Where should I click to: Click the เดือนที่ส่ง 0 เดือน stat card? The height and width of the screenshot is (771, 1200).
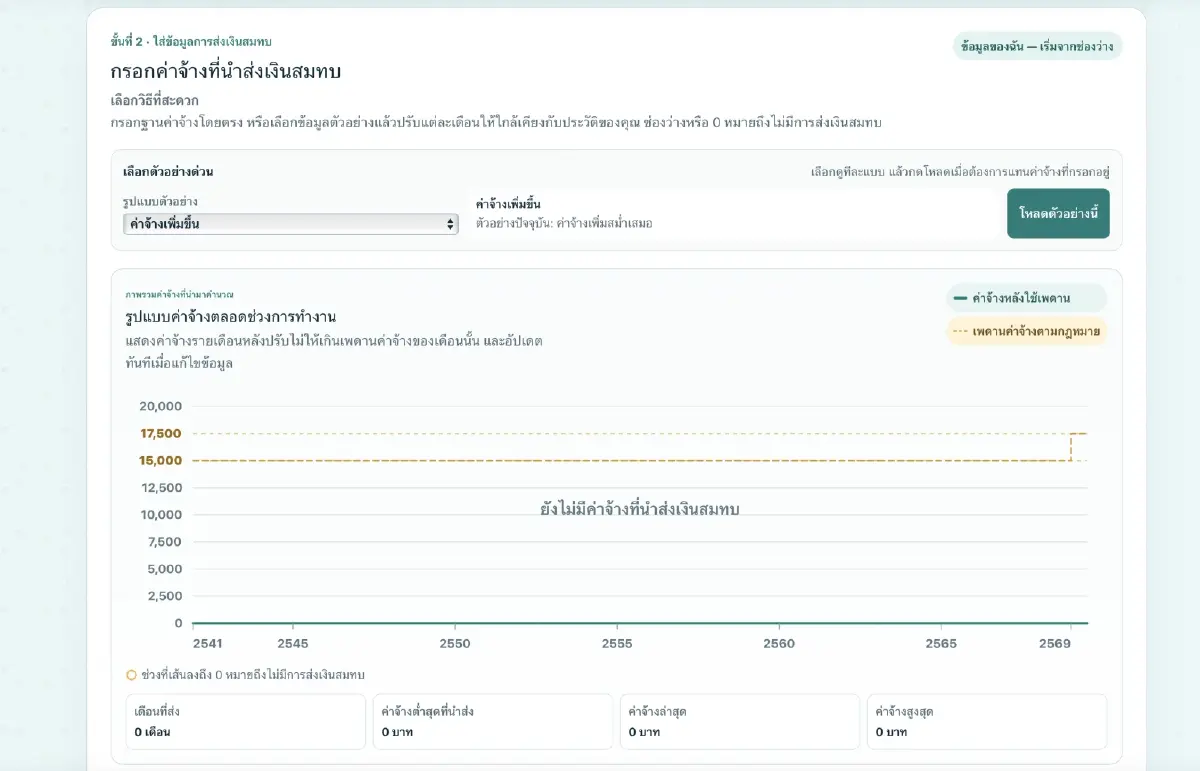245,721
